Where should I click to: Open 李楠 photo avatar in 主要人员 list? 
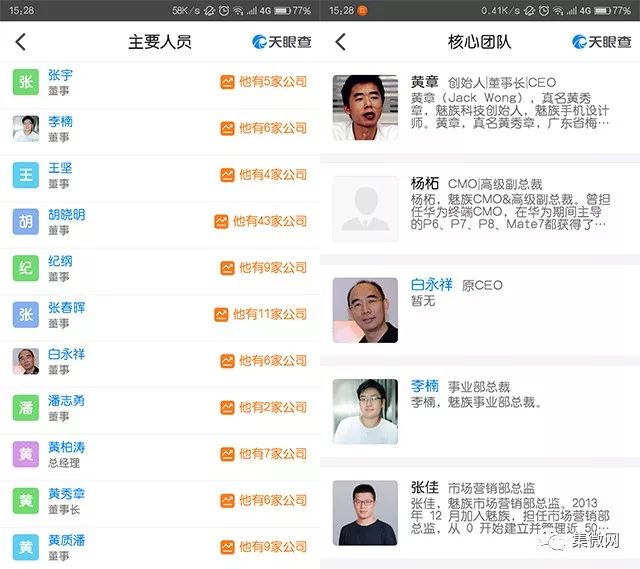tap(26, 129)
